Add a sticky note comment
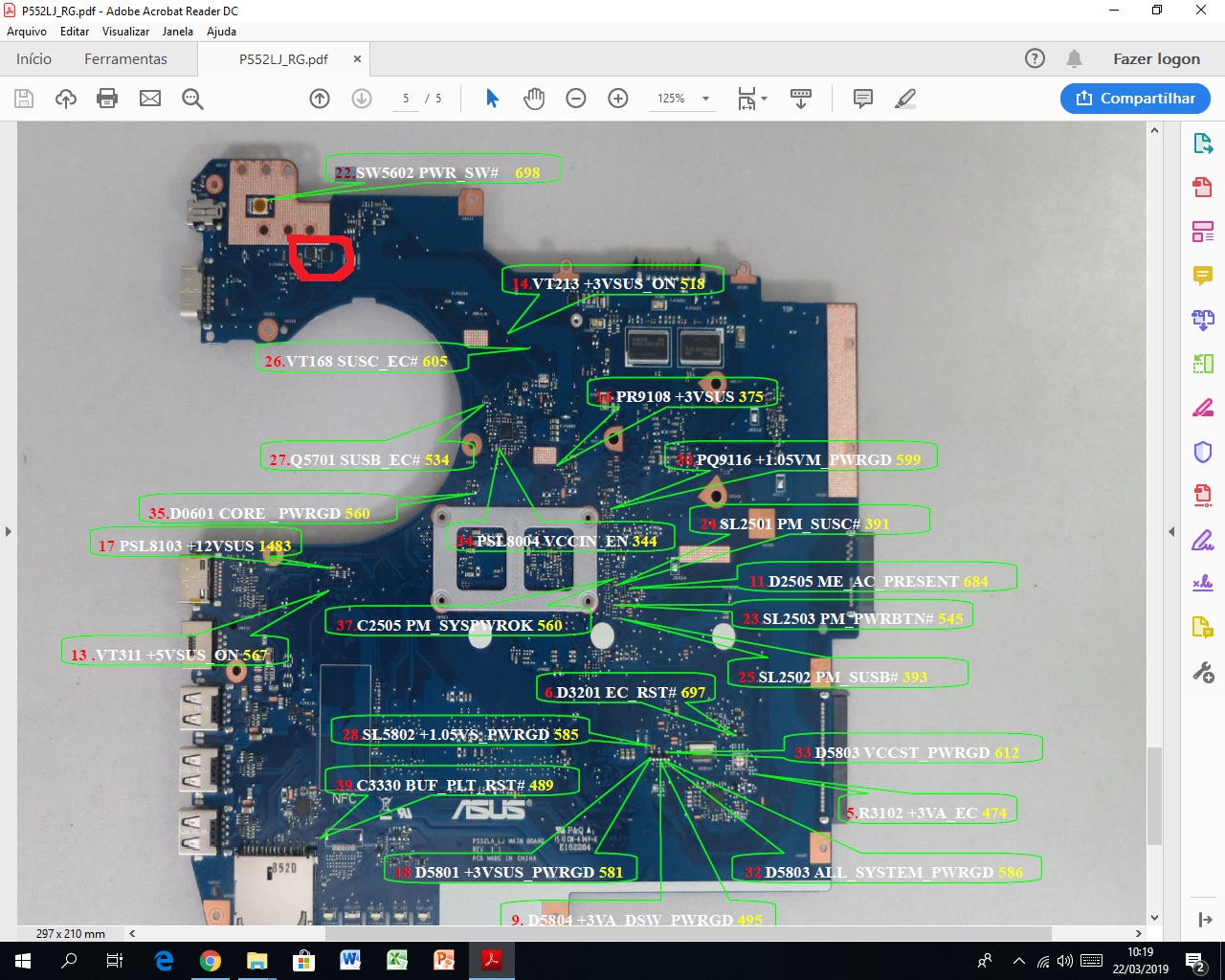The image size is (1225, 980). click(862, 99)
